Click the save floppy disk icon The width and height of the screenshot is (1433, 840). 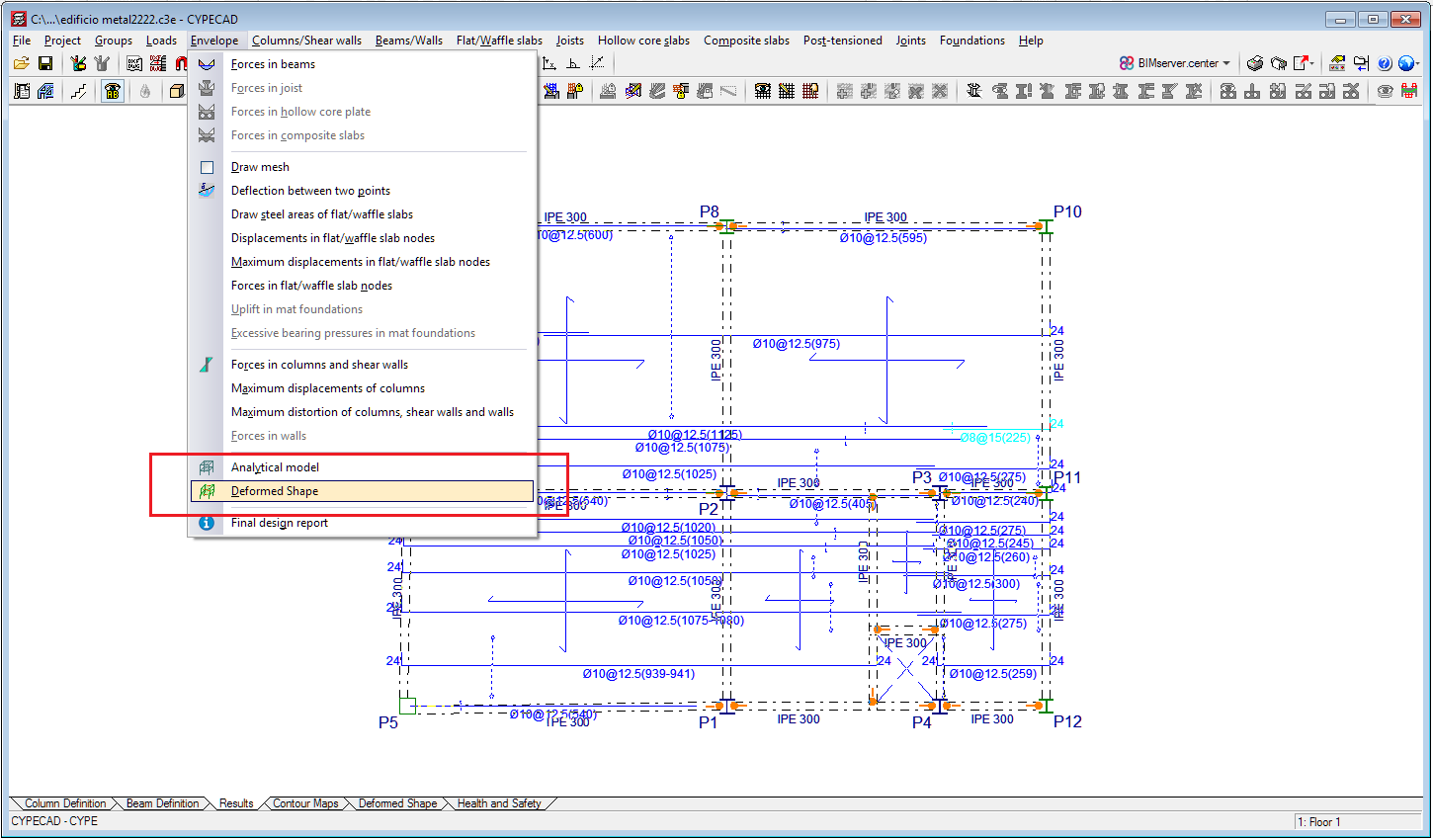pos(44,63)
